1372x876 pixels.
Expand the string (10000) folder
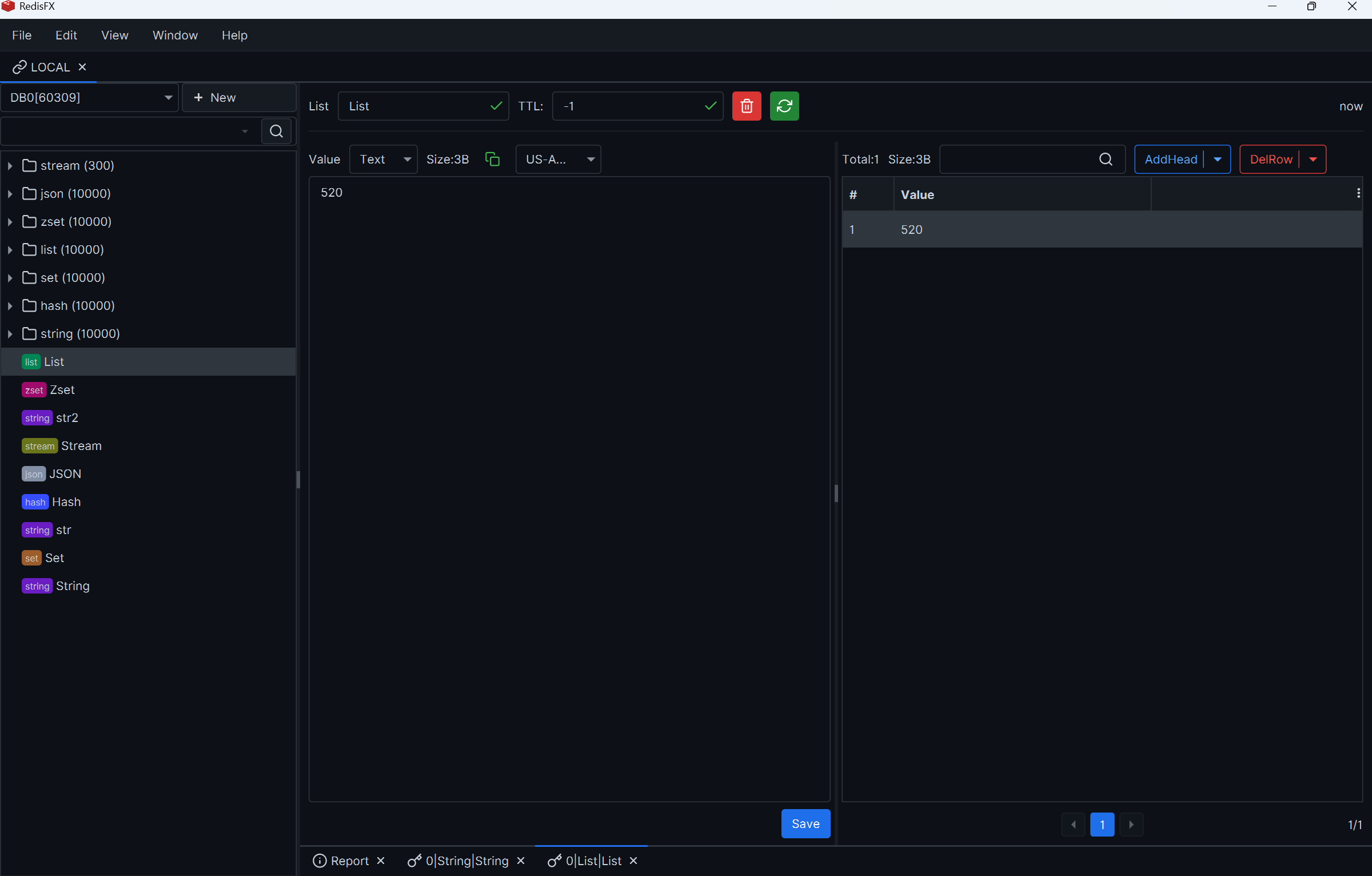[10, 334]
